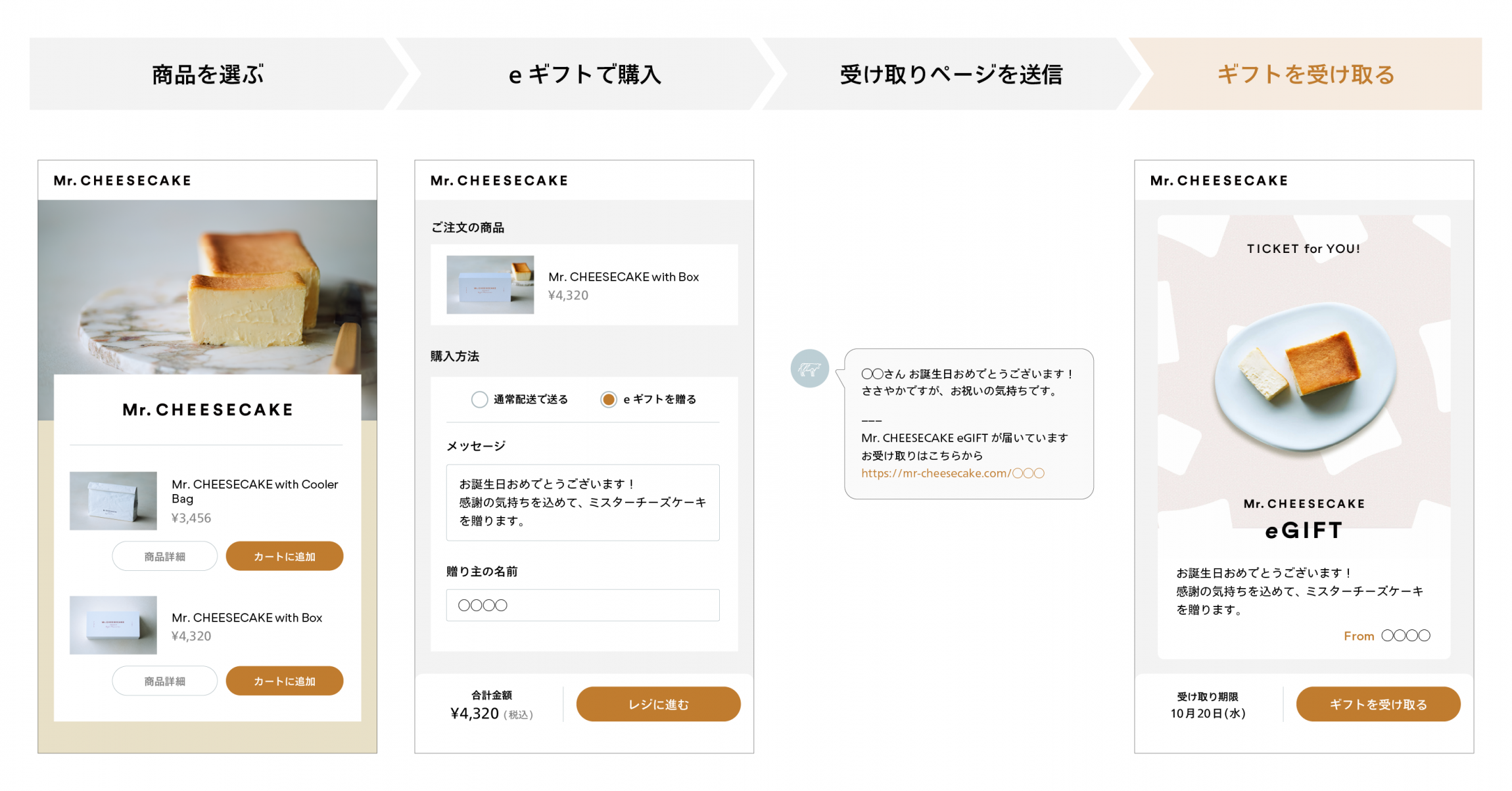The image size is (1512, 791).
Task: Open the eギフトで購入 step tab
Action: pyautogui.click(x=585, y=74)
